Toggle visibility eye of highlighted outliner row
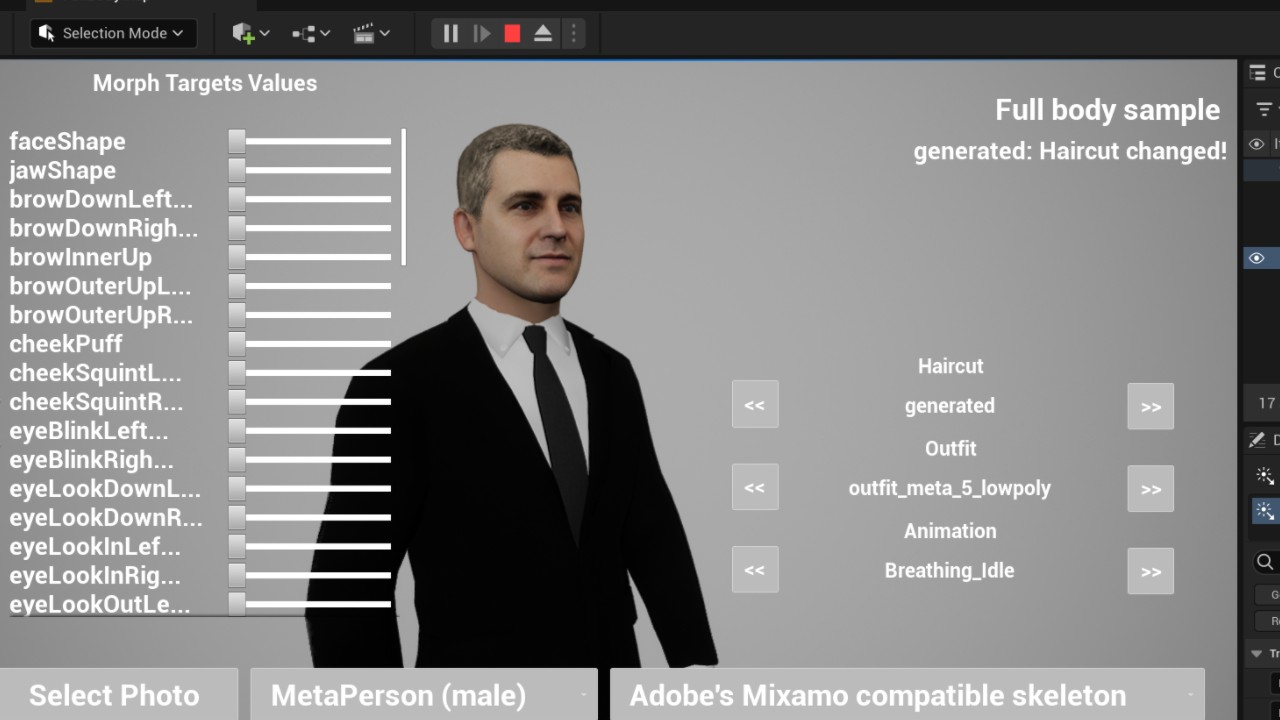 tap(1257, 259)
